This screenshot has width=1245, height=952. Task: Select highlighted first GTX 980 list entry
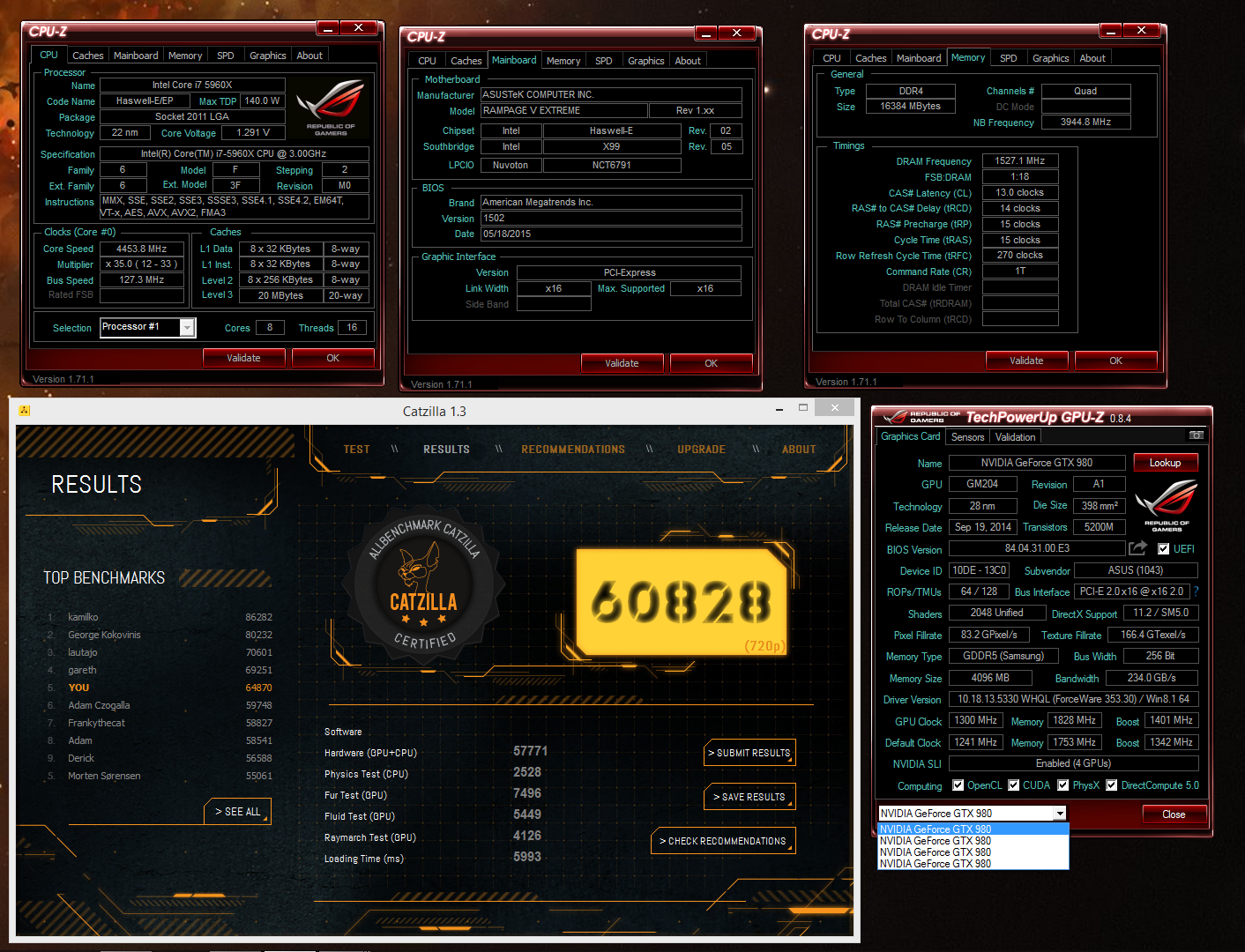tap(973, 829)
